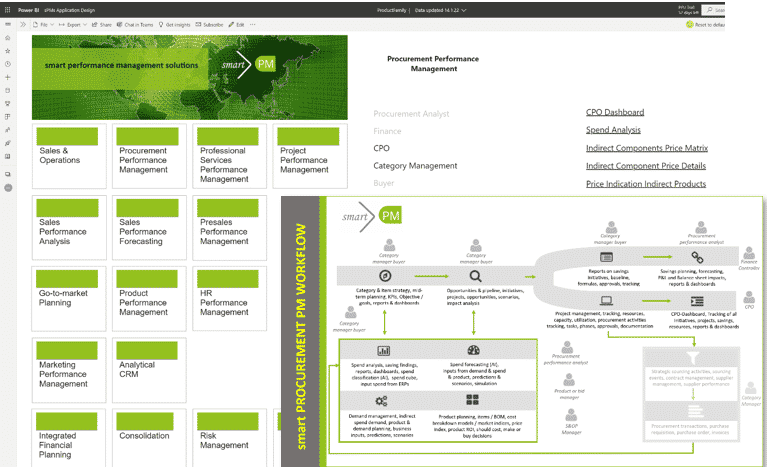Open the Spend Analysis link
The image size is (767, 467).
click(613, 130)
